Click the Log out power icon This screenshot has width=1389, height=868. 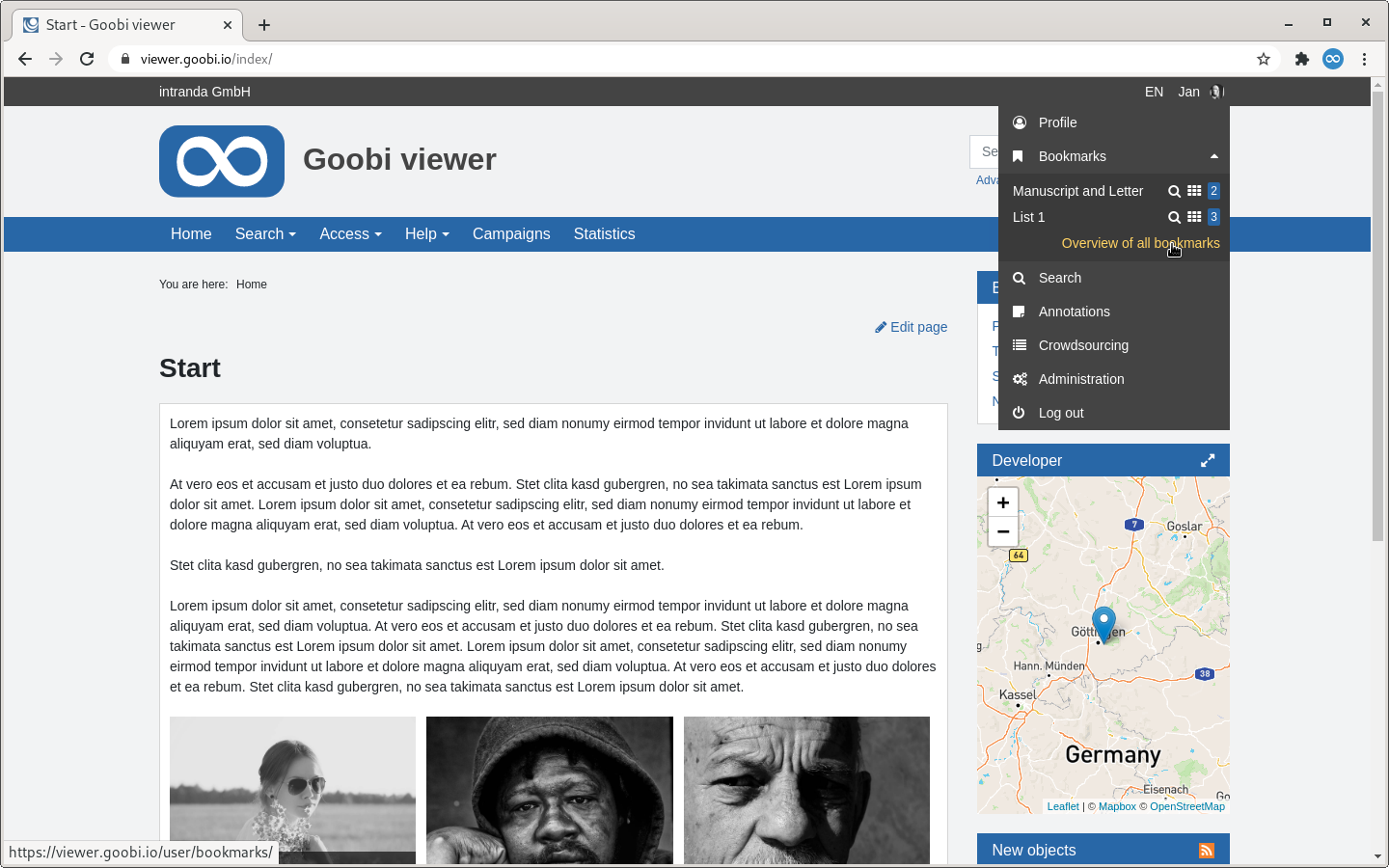coord(1019,413)
